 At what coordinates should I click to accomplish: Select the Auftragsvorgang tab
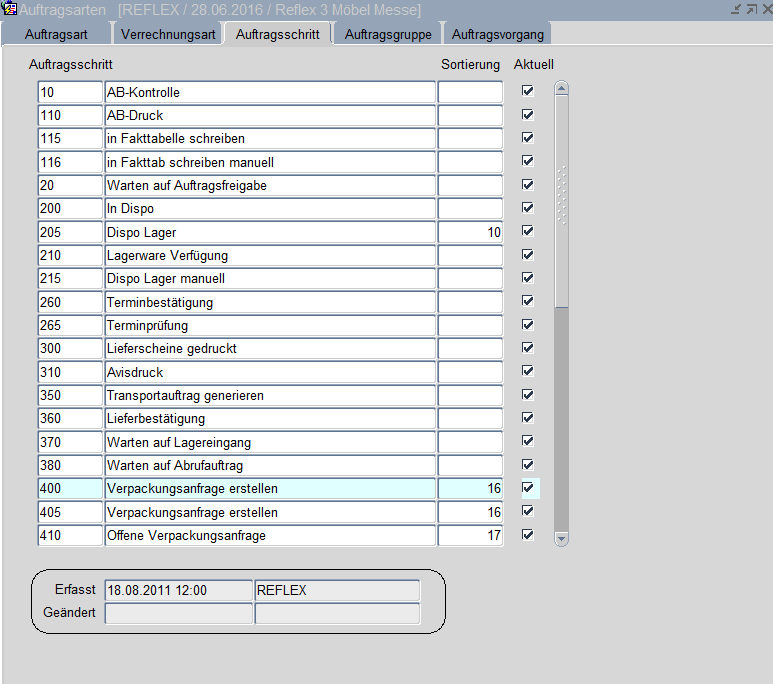pos(497,34)
